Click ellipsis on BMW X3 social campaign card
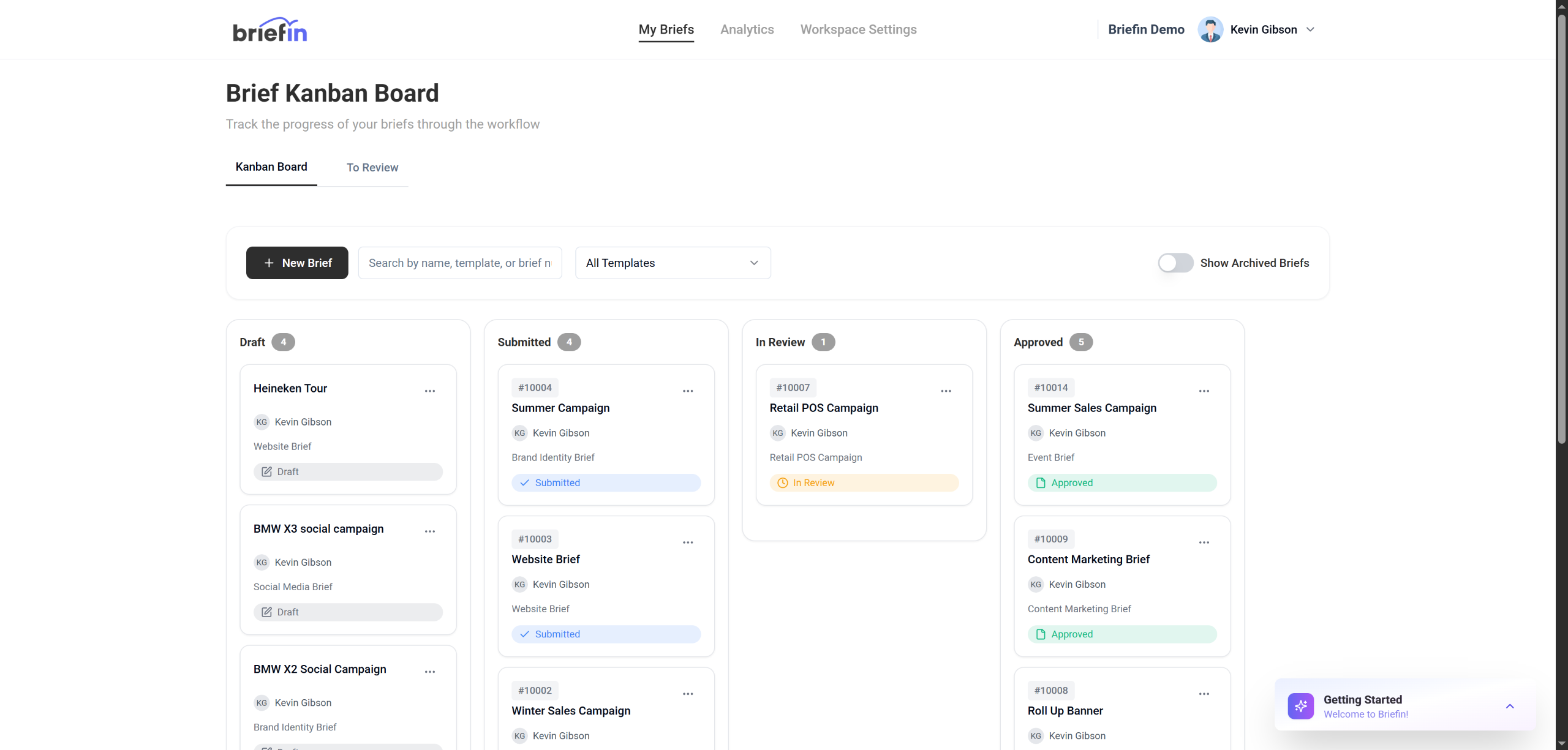1568x750 pixels. 430,531
